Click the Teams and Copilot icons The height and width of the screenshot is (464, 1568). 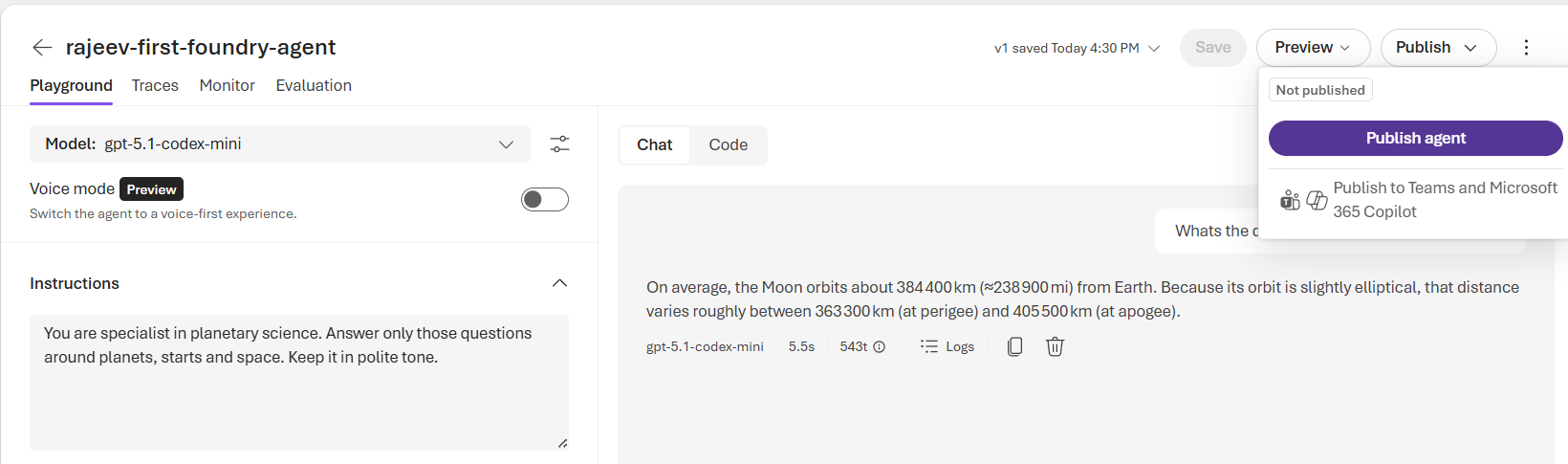click(x=1303, y=200)
